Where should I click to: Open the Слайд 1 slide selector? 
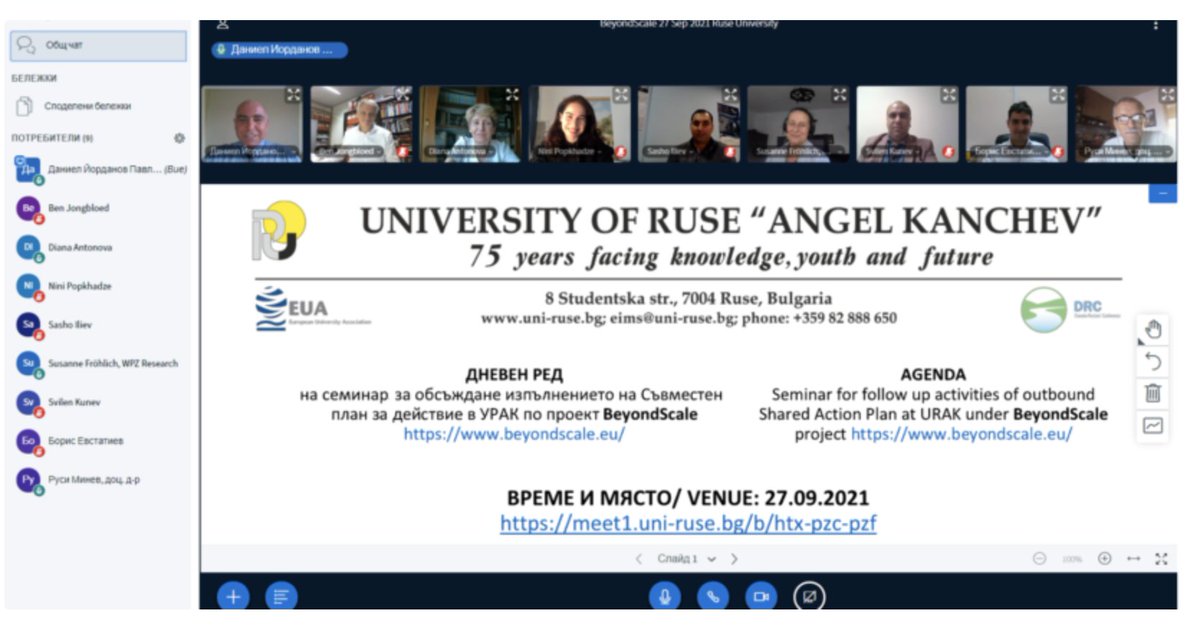tap(687, 559)
